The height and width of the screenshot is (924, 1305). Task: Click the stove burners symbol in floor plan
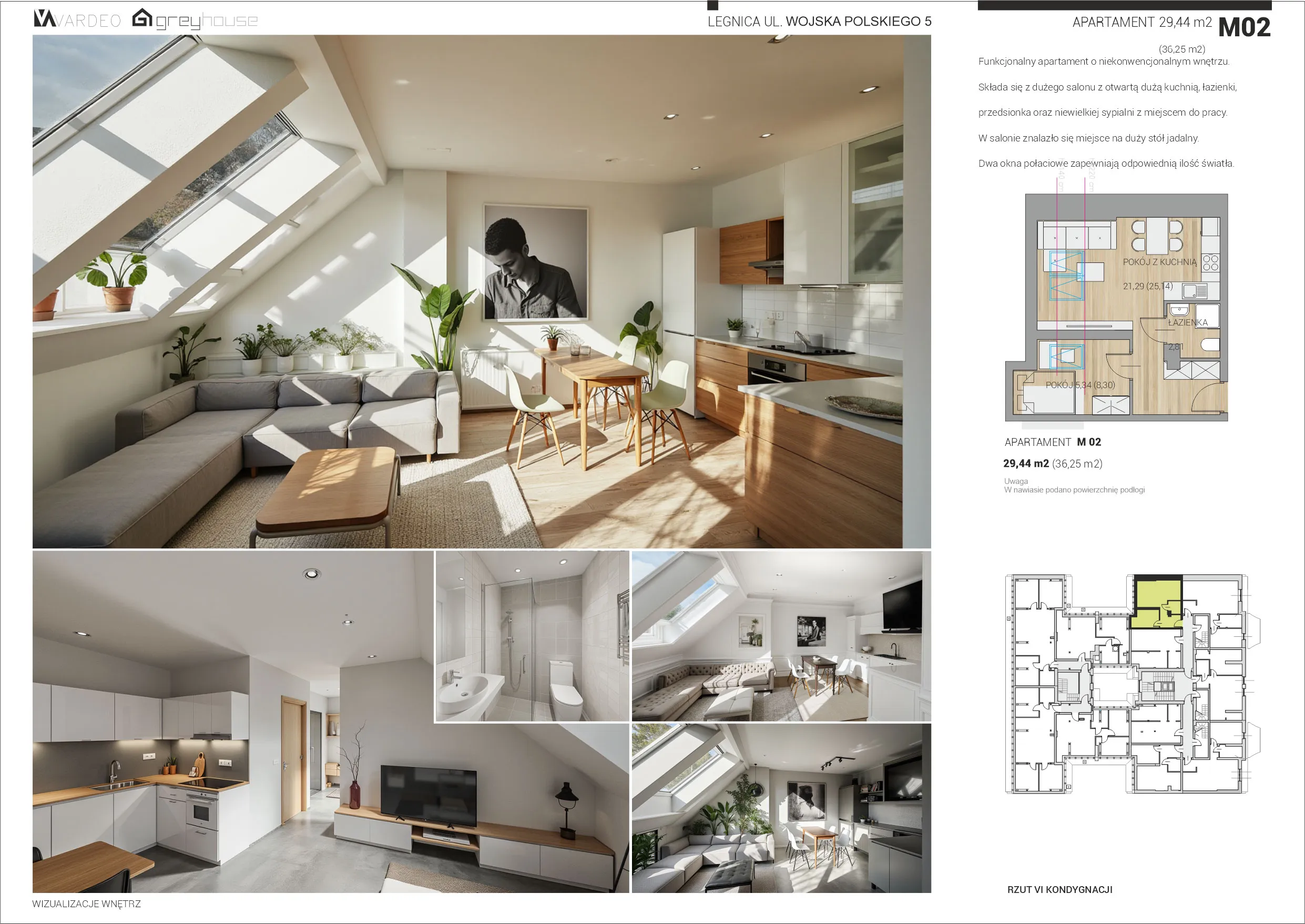[x=1210, y=263]
